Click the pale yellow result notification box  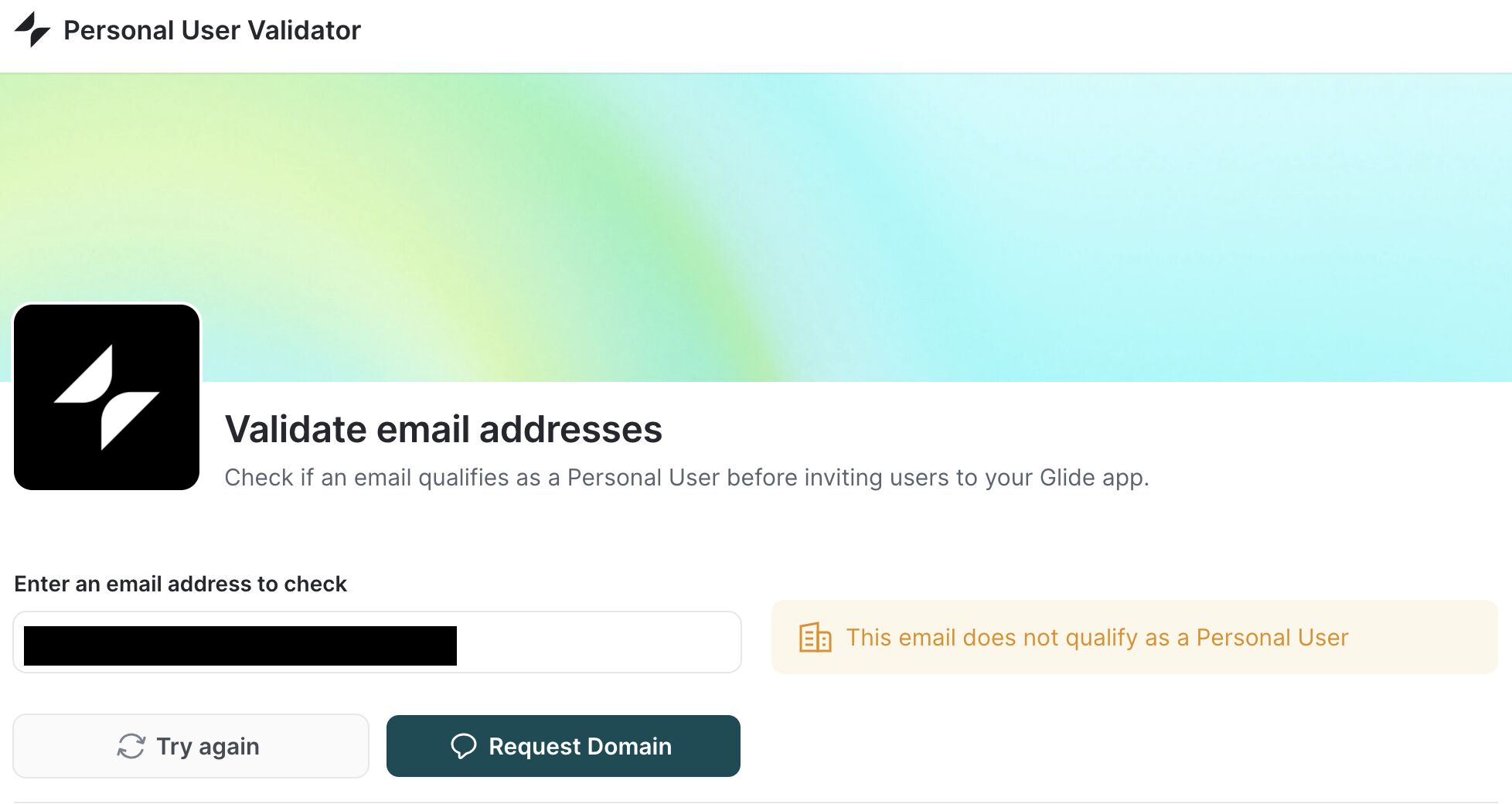1134,637
